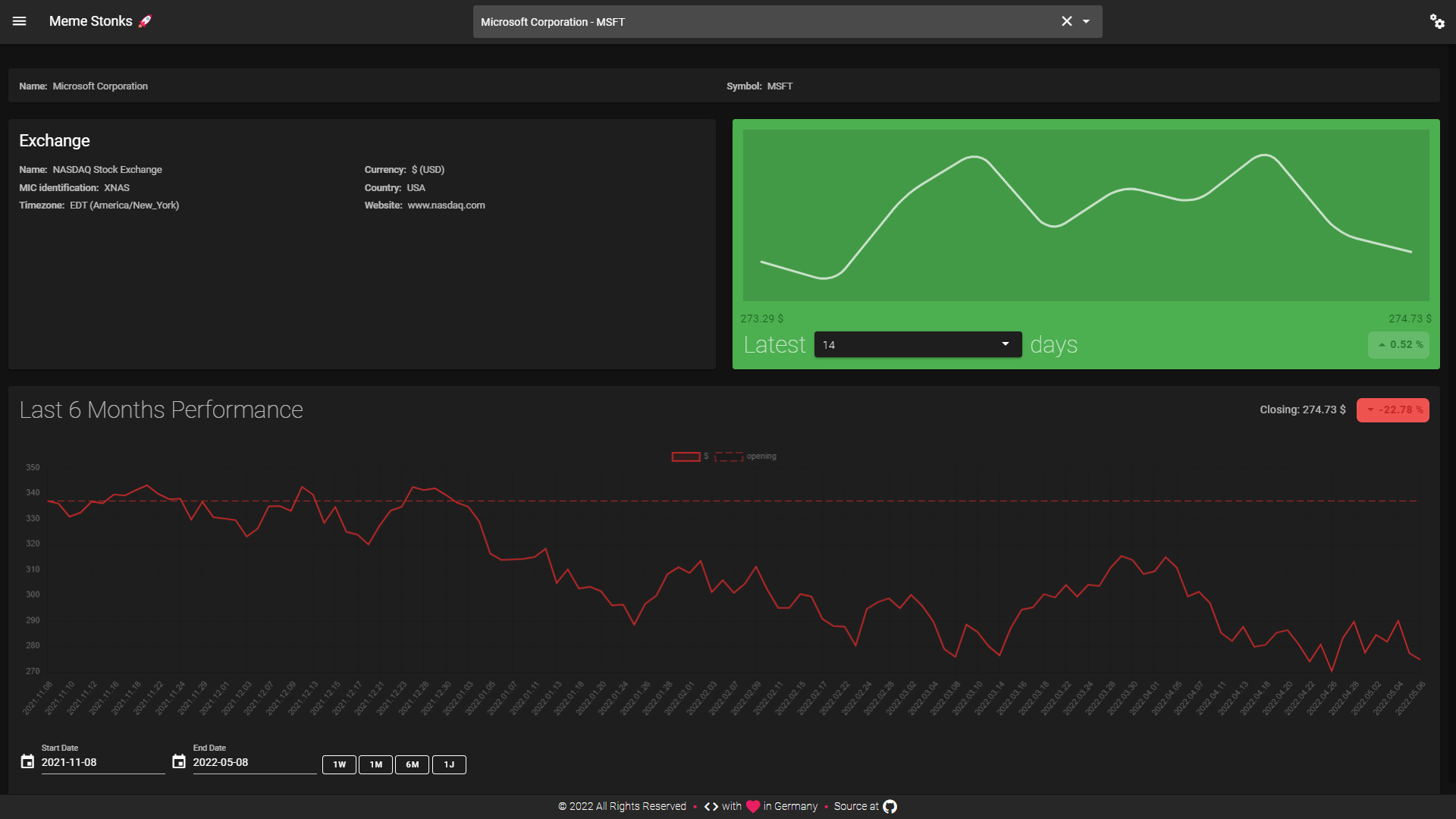1456x819 pixels.
Task: Select the 1J time range button
Action: (x=449, y=764)
